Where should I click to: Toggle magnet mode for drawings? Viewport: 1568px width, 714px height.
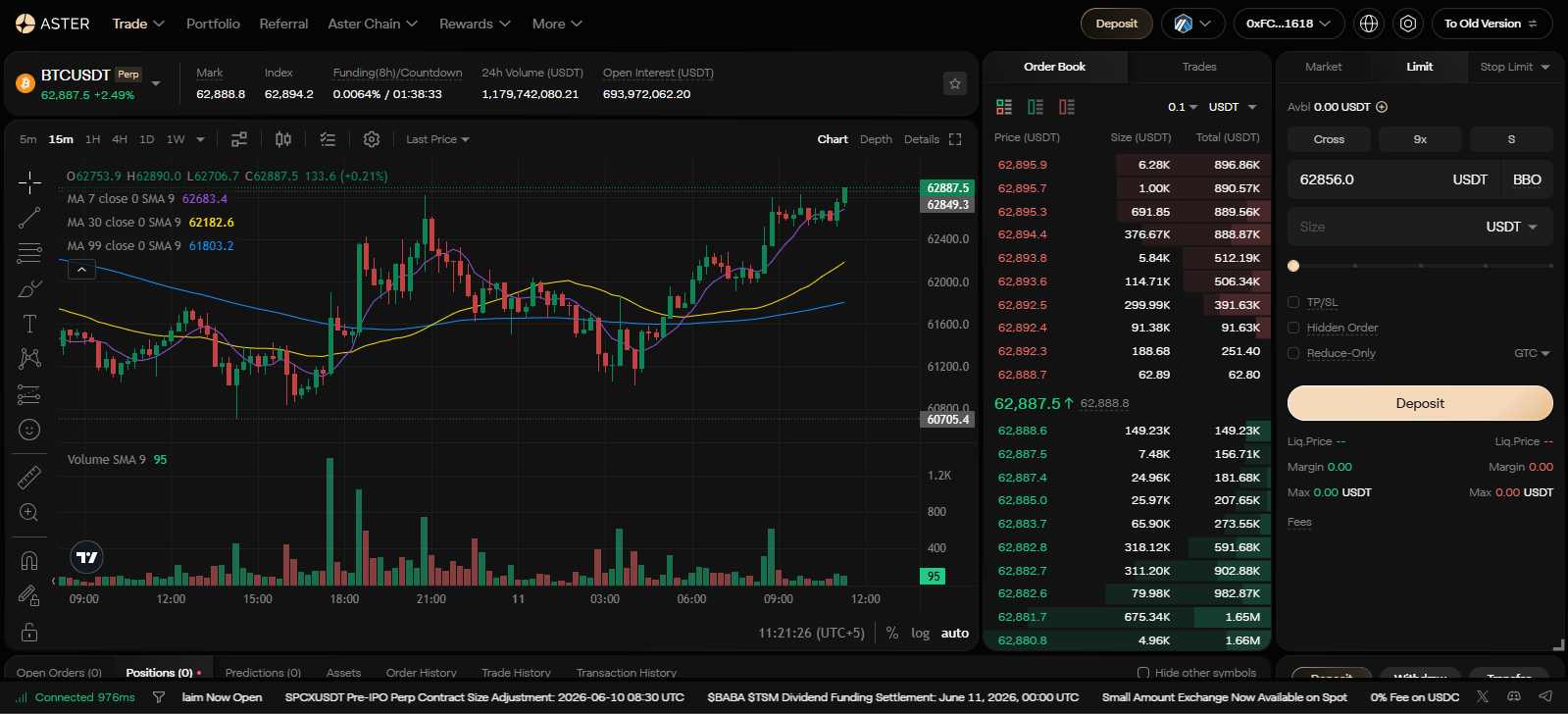[29, 560]
